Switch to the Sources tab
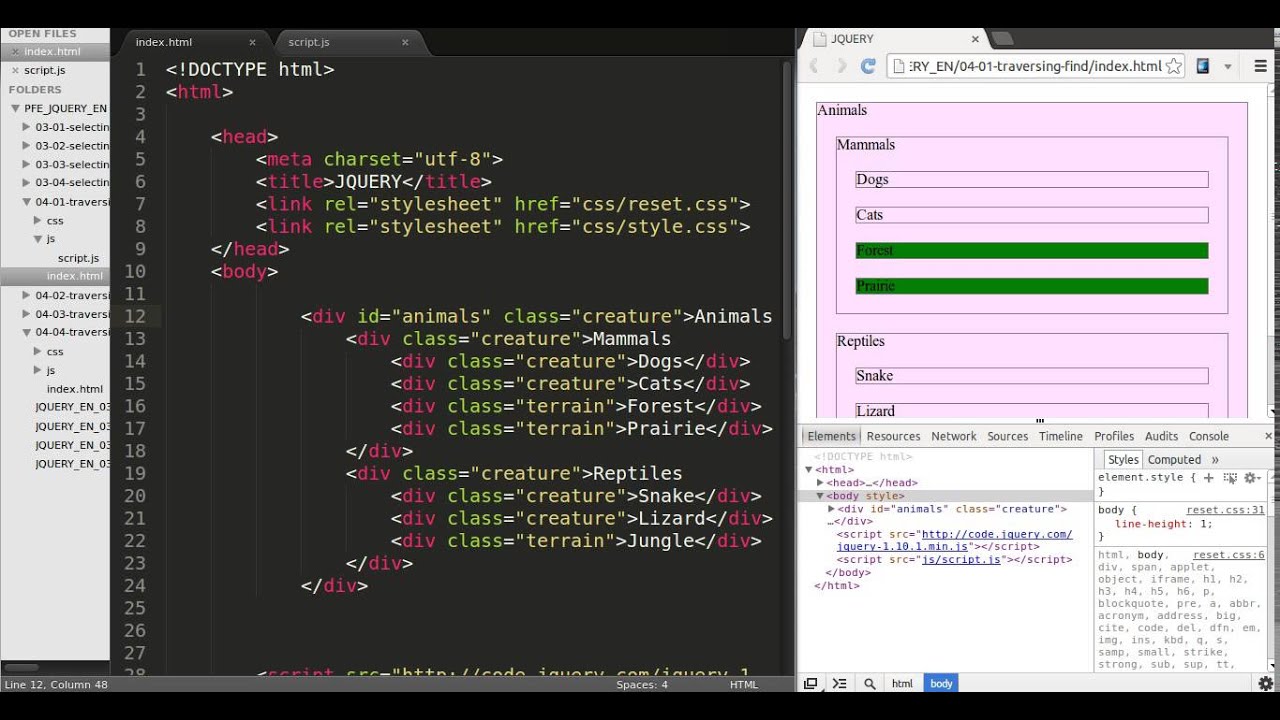The height and width of the screenshot is (720, 1280). coord(1008,436)
